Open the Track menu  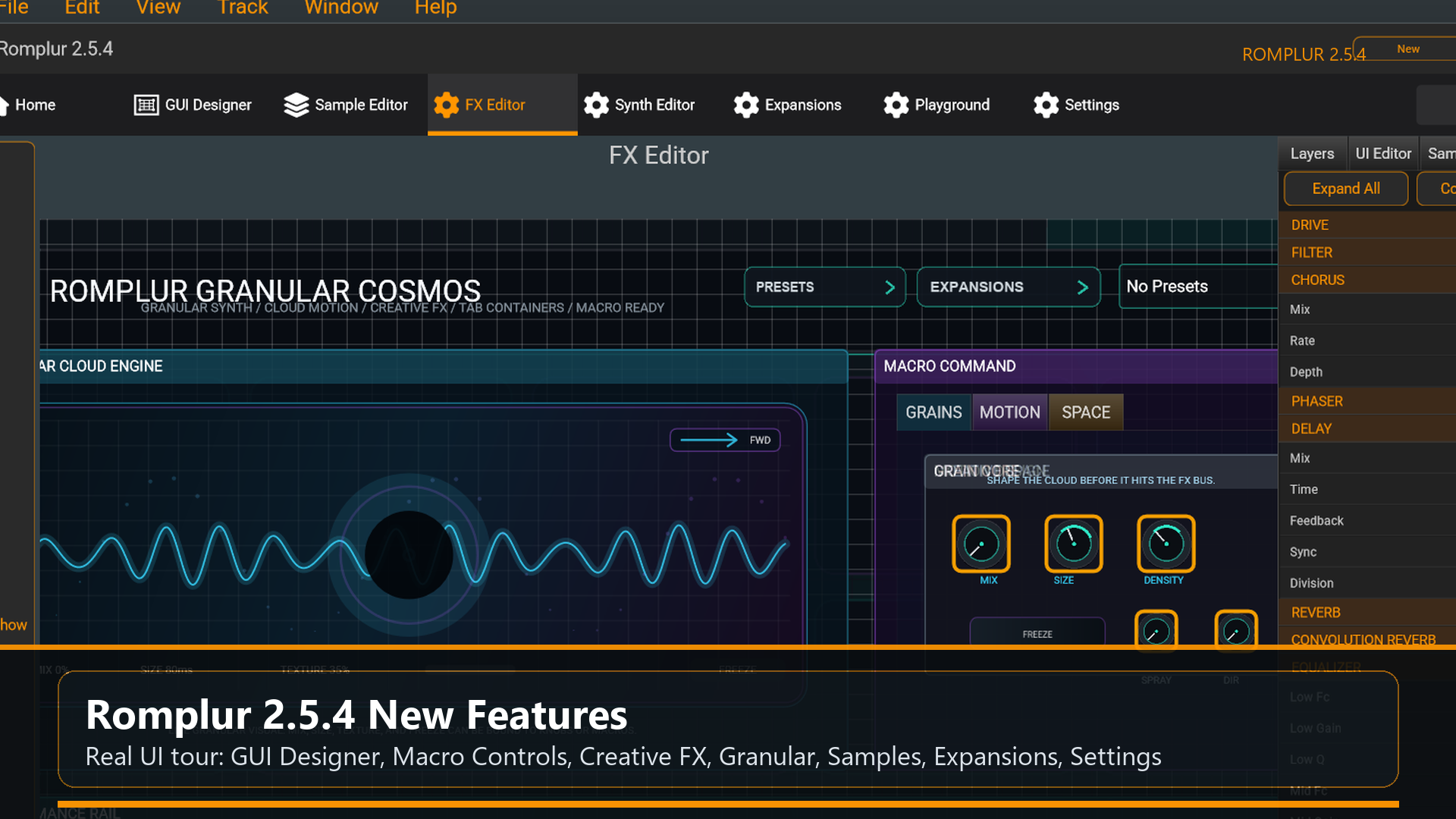tap(243, 8)
